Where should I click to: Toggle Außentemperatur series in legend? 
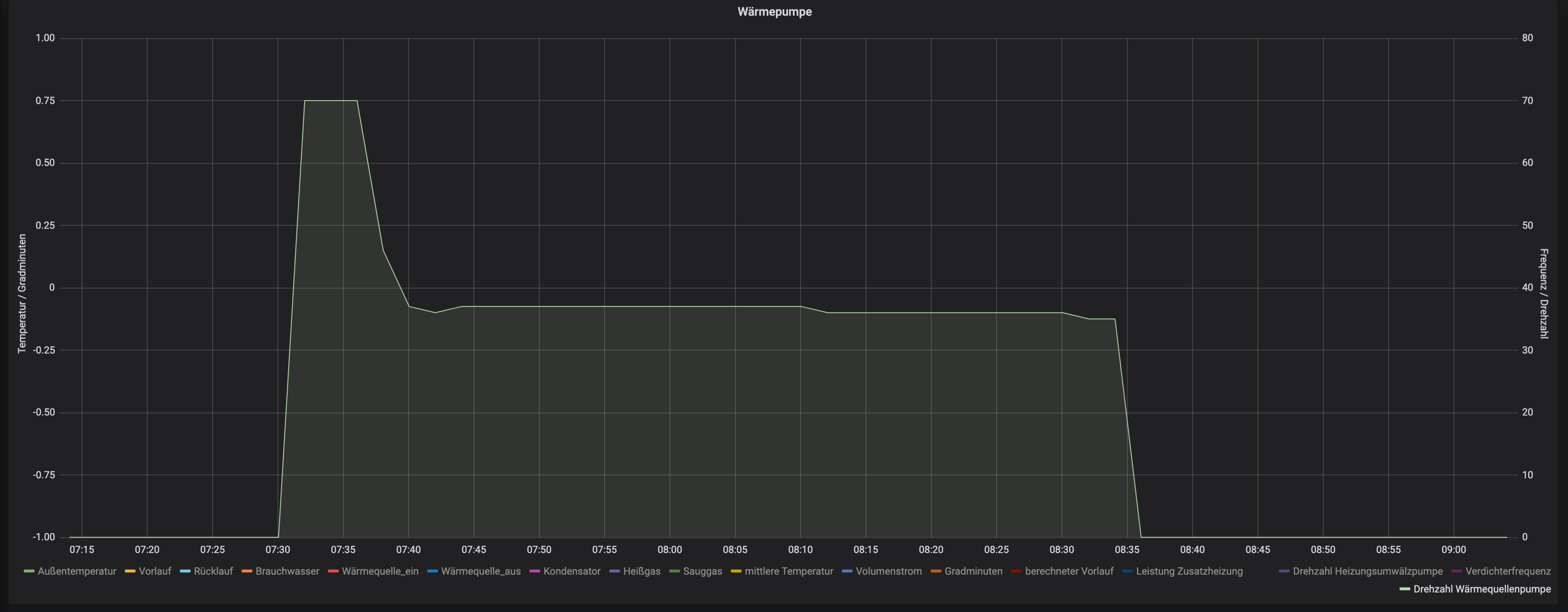(x=77, y=571)
